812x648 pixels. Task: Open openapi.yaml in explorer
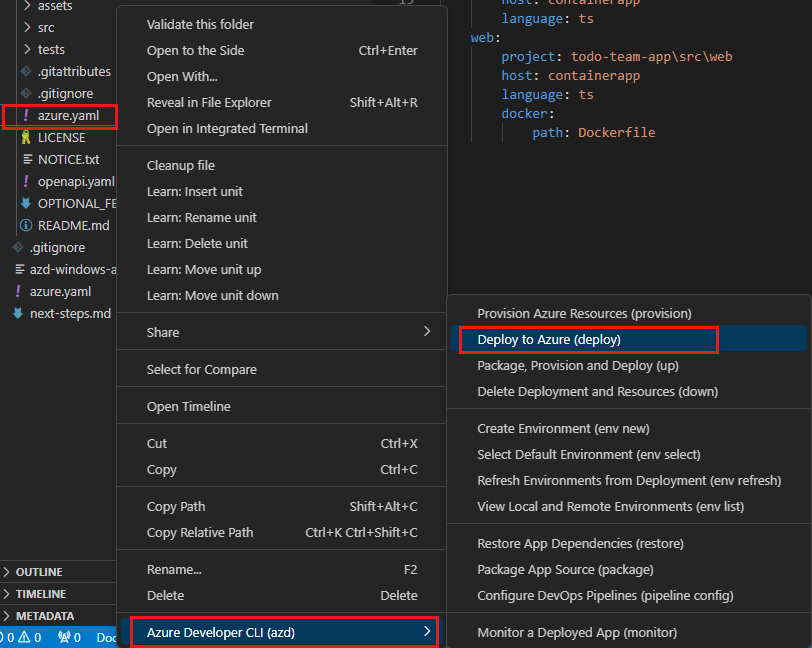pyautogui.click(x=76, y=182)
